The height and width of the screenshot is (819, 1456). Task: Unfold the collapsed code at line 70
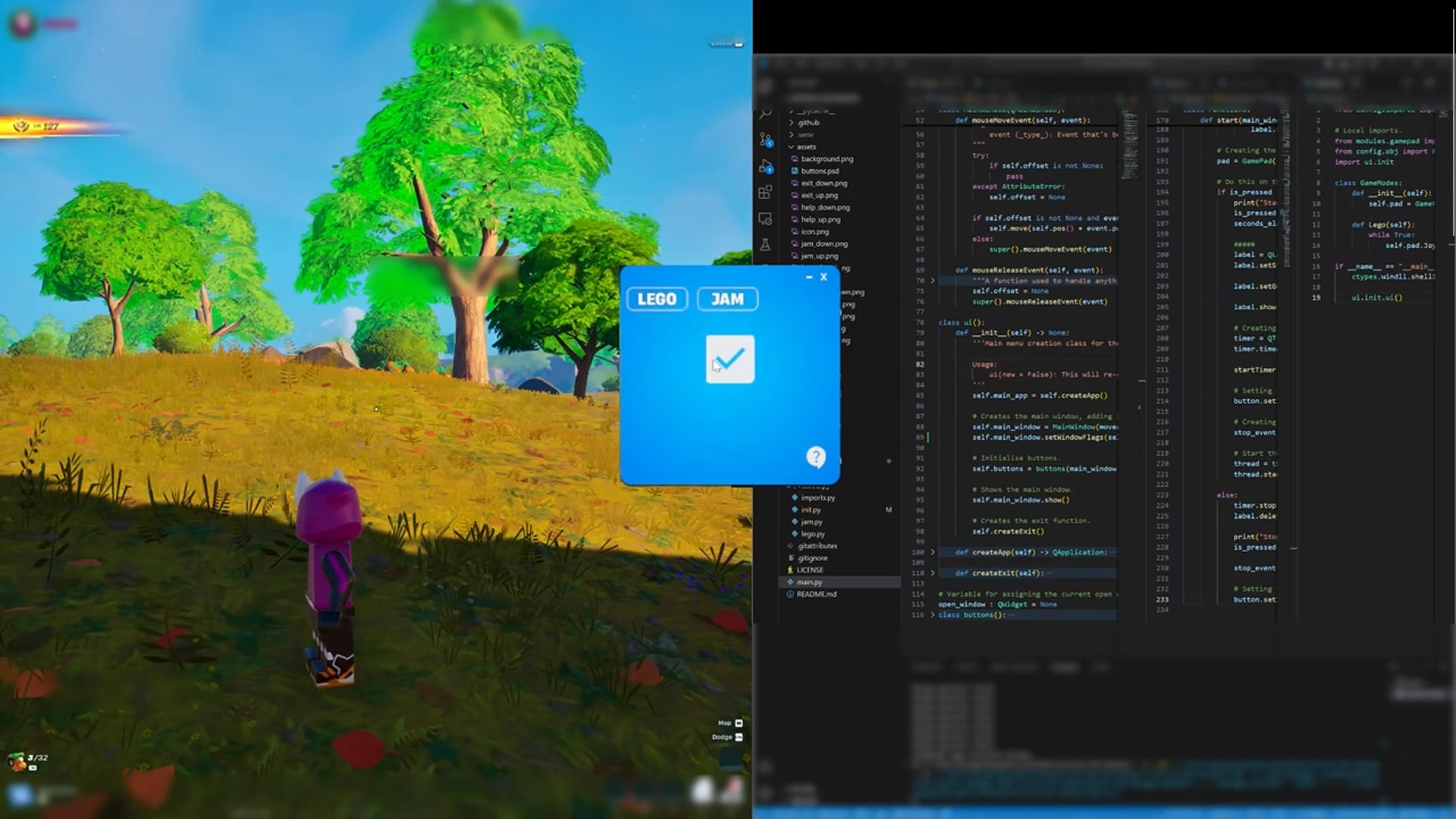(x=930, y=280)
